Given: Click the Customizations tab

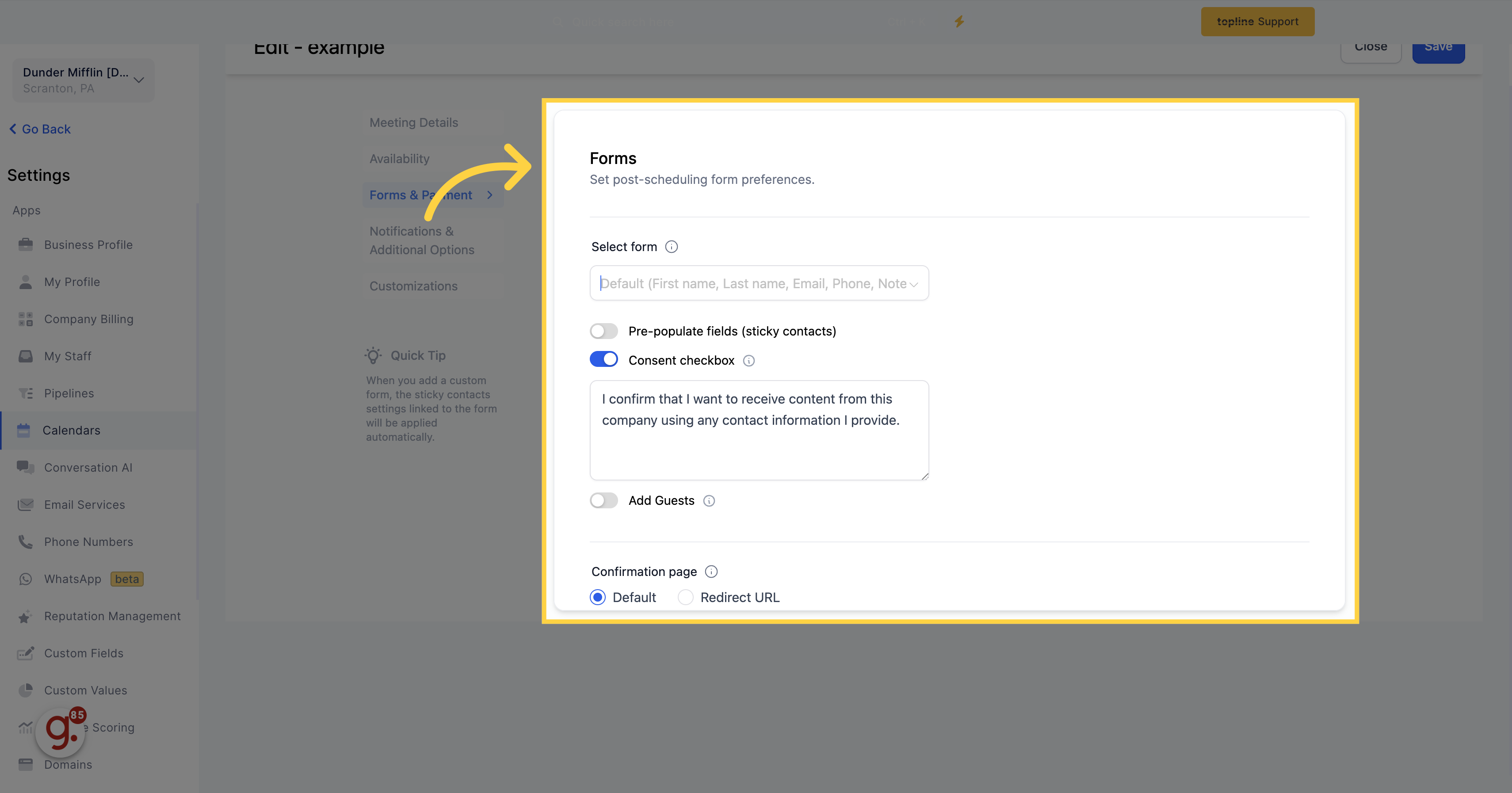Looking at the screenshot, I should (414, 285).
